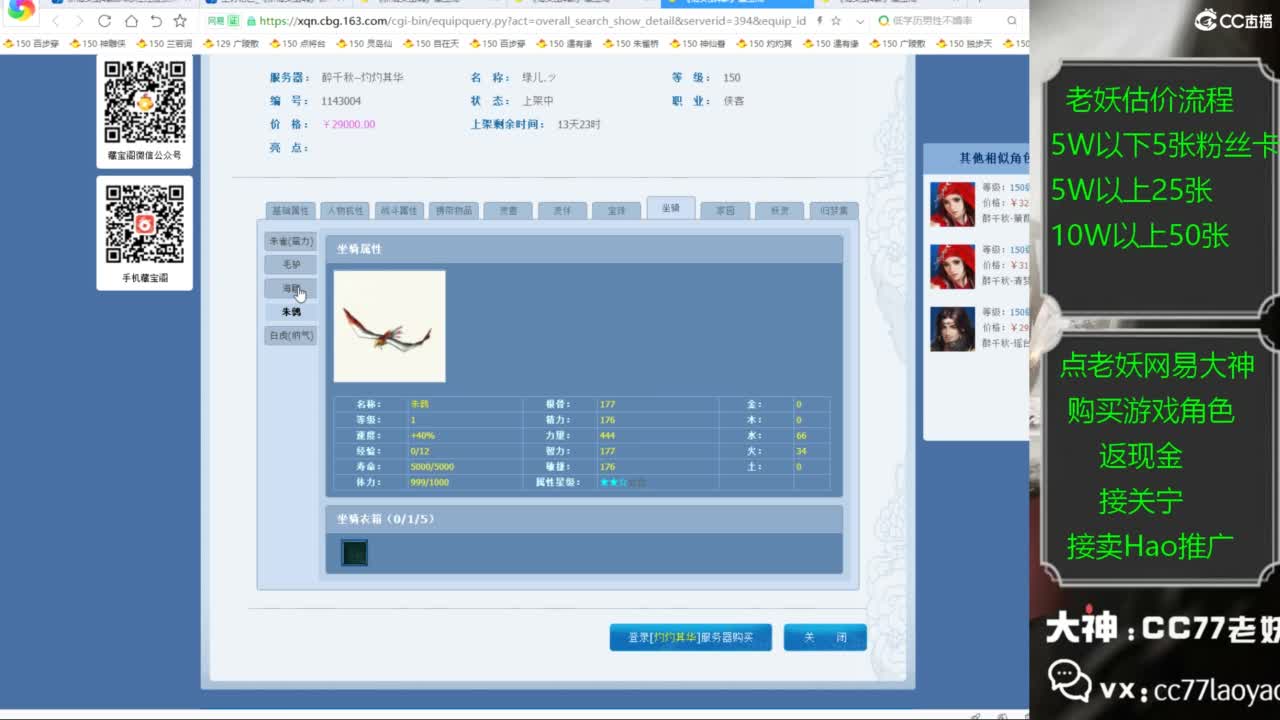Click the third similar character avatar
The width and height of the screenshot is (1280, 720).
(x=952, y=328)
